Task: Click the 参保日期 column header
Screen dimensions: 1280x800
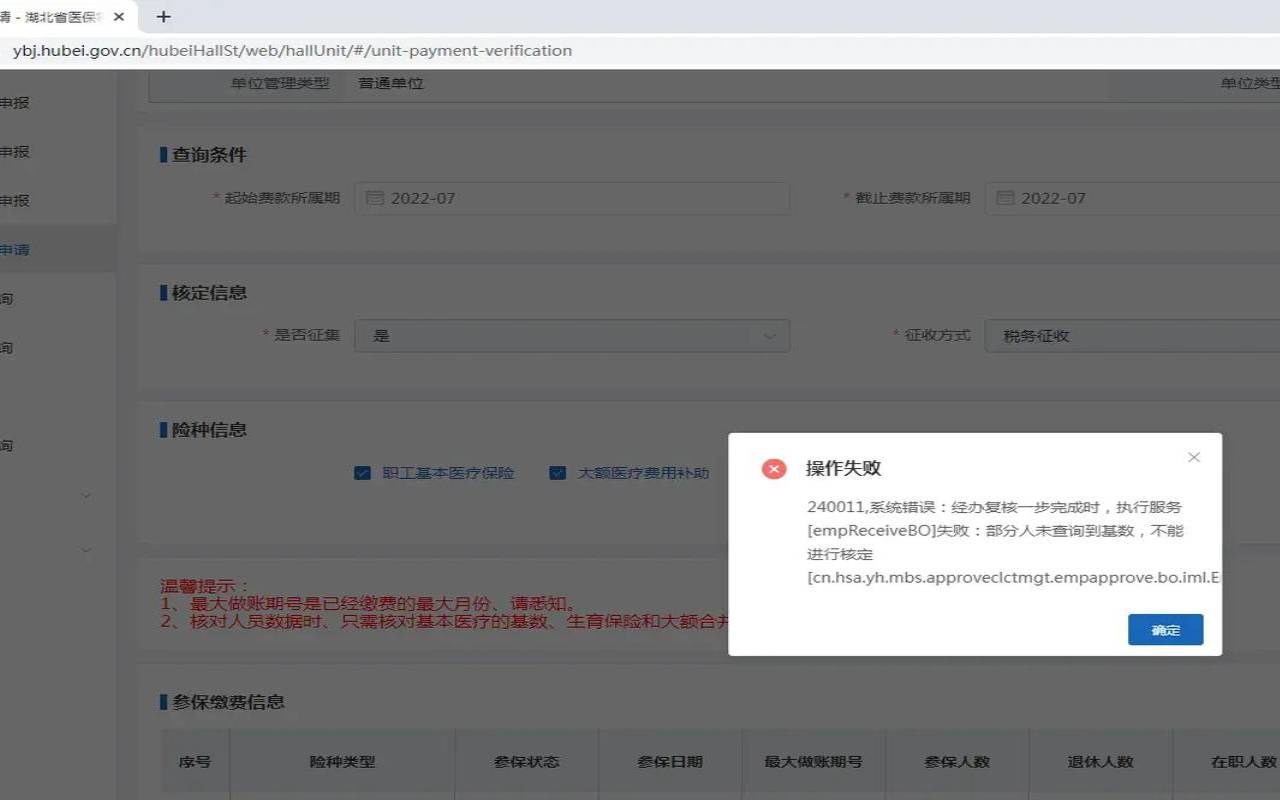Action: [670, 761]
